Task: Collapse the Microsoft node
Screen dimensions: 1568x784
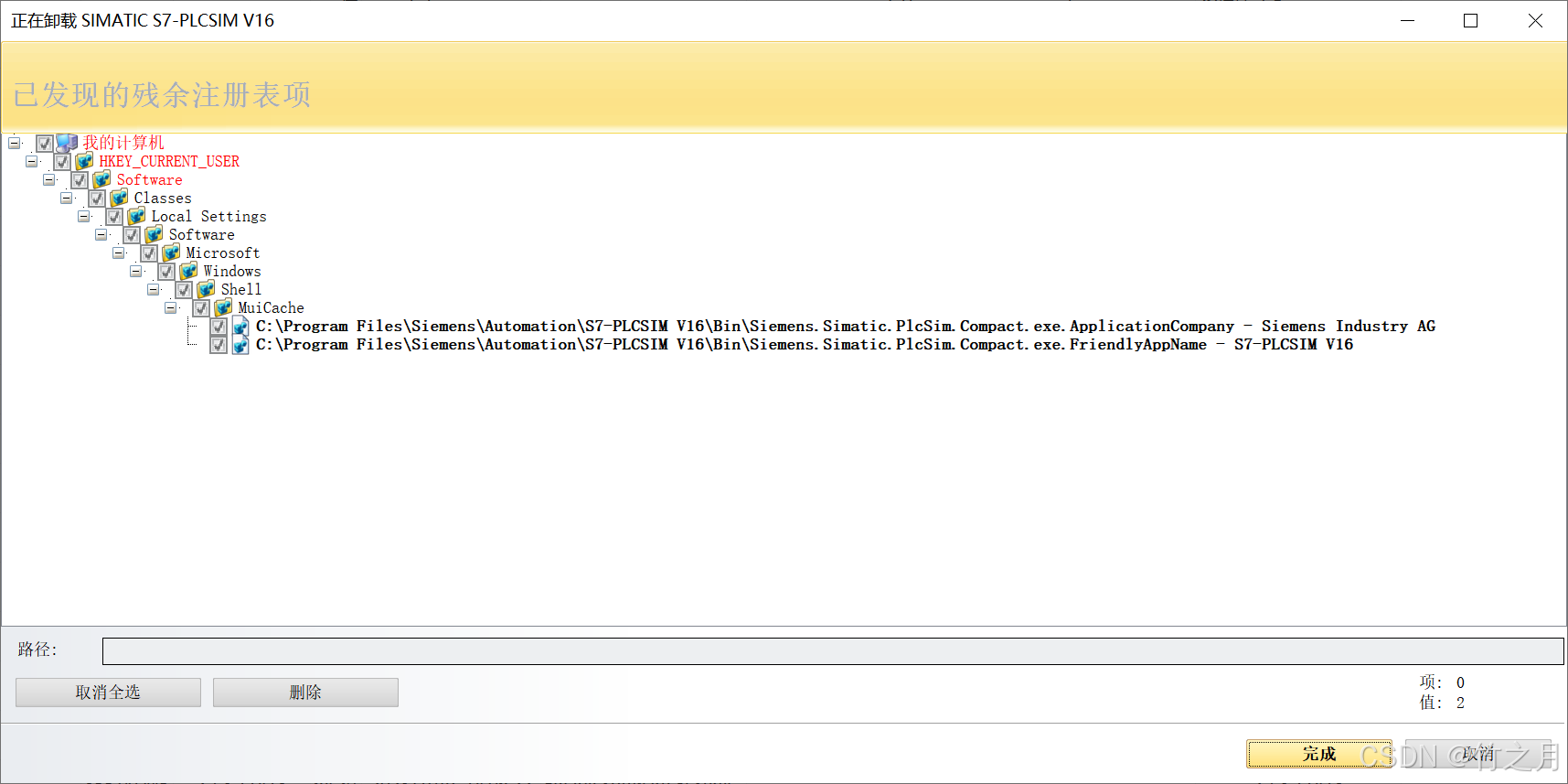Action: [x=118, y=252]
